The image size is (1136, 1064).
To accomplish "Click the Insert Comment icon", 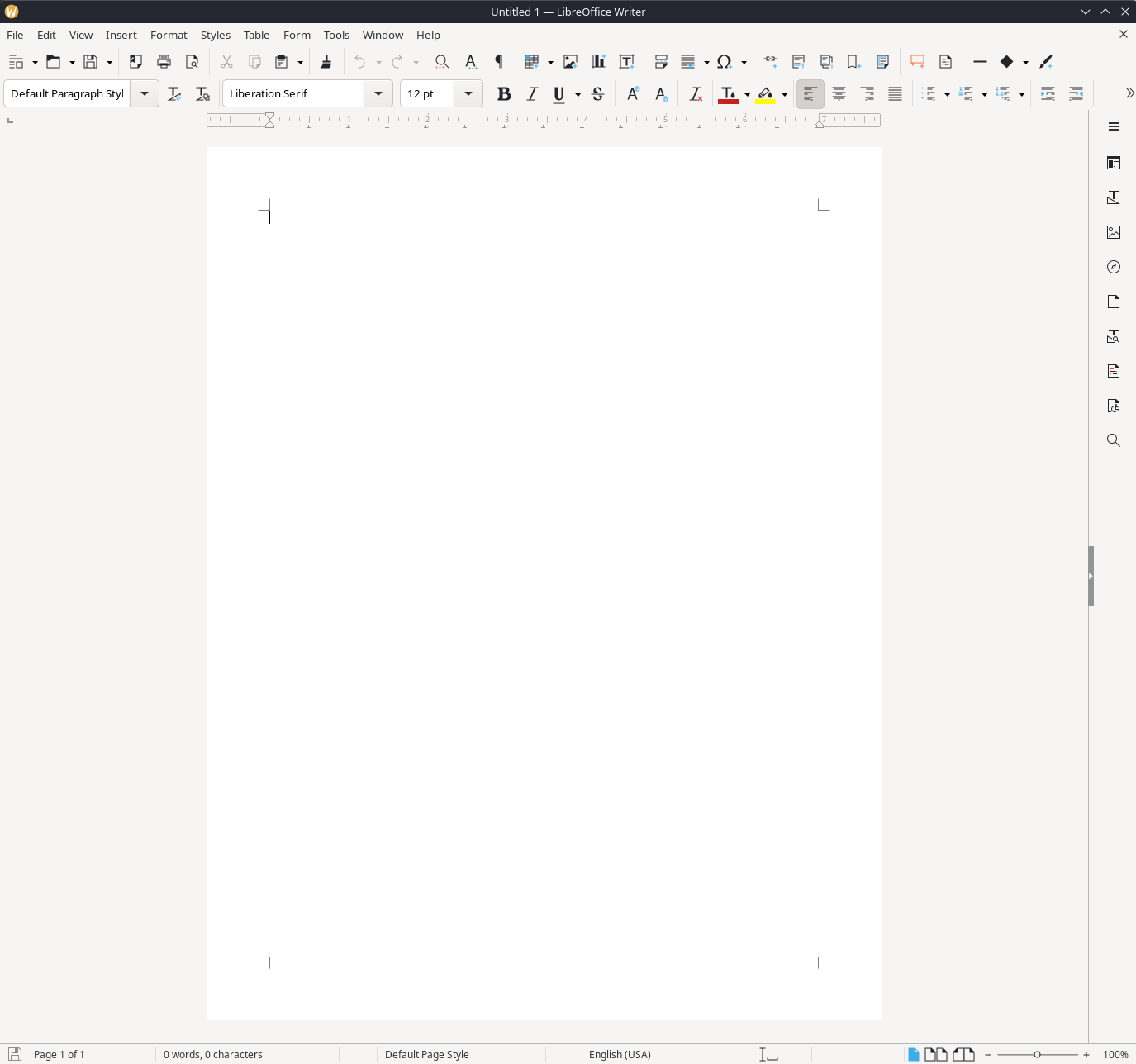I will [x=917, y=62].
